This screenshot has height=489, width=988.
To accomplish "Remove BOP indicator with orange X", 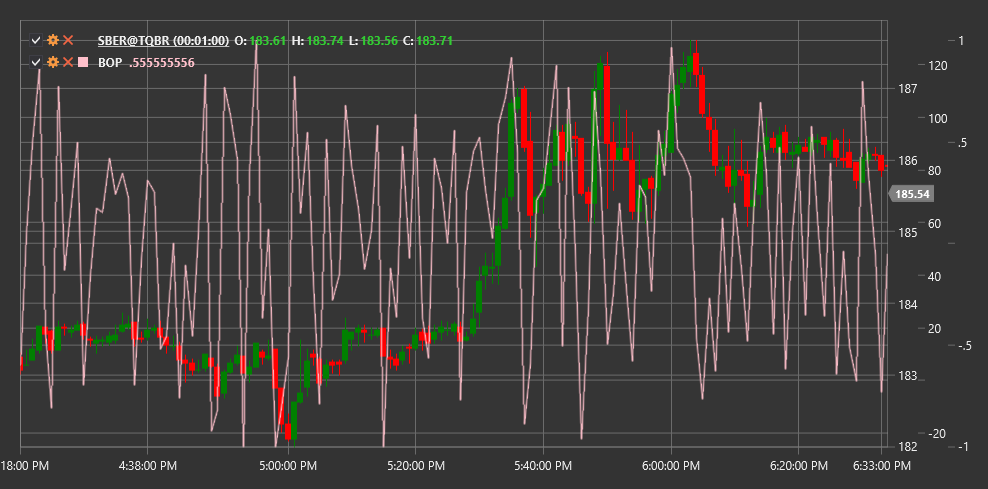I will (68, 62).
